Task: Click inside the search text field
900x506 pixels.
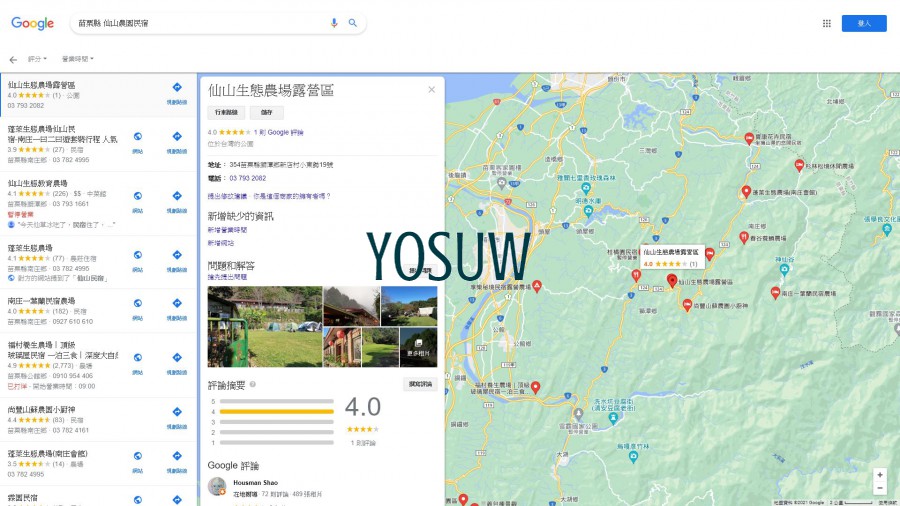Action: [x=201, y=24]
